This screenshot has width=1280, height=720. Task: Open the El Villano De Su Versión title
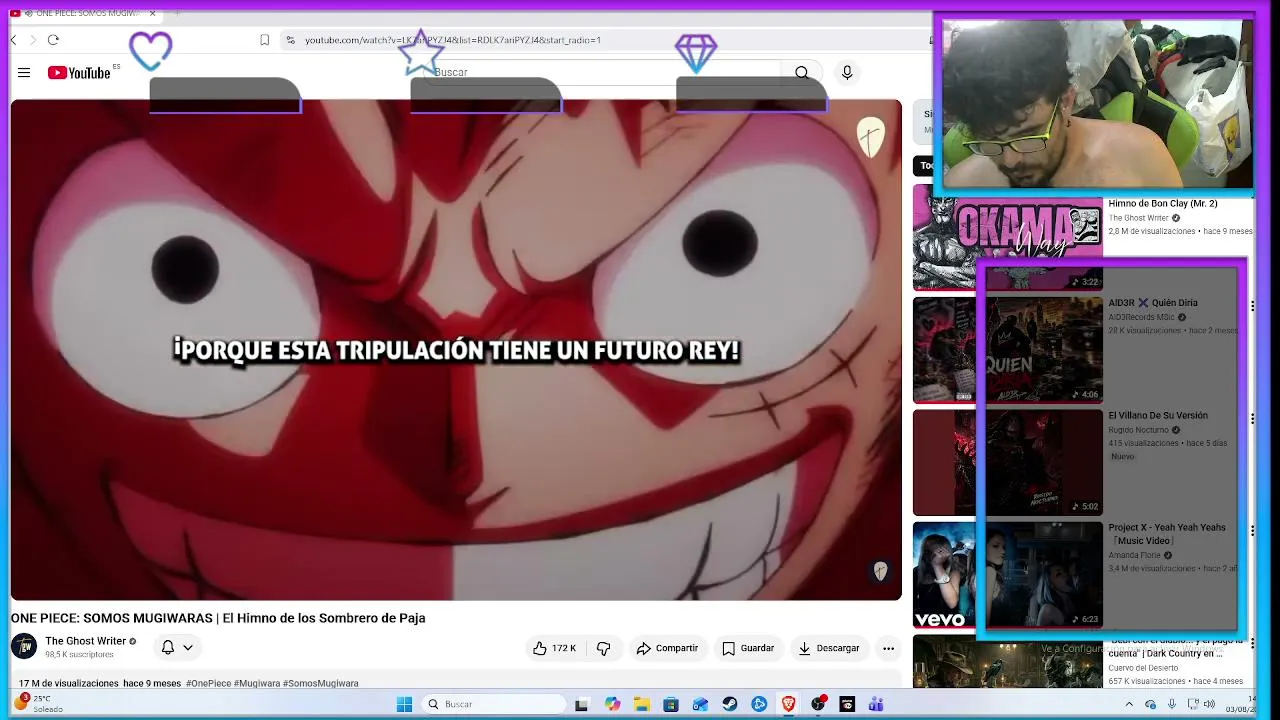tap(1158, 415)
